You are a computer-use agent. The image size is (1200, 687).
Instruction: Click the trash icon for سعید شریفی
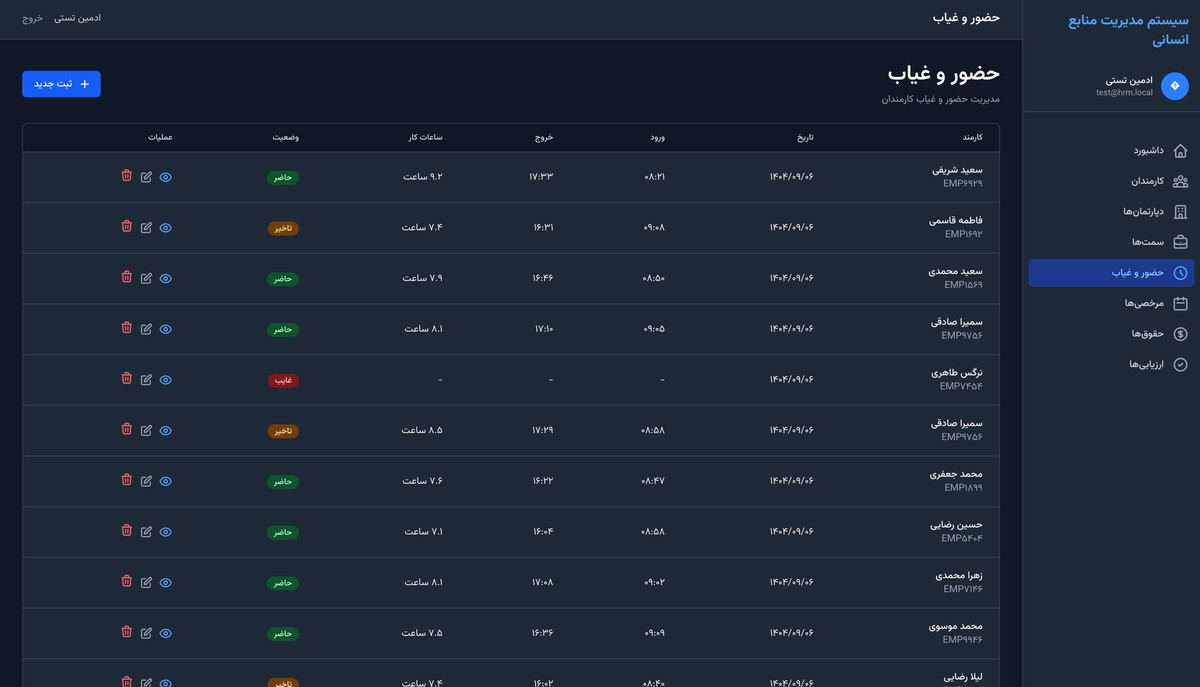click(x=127, y=176)
